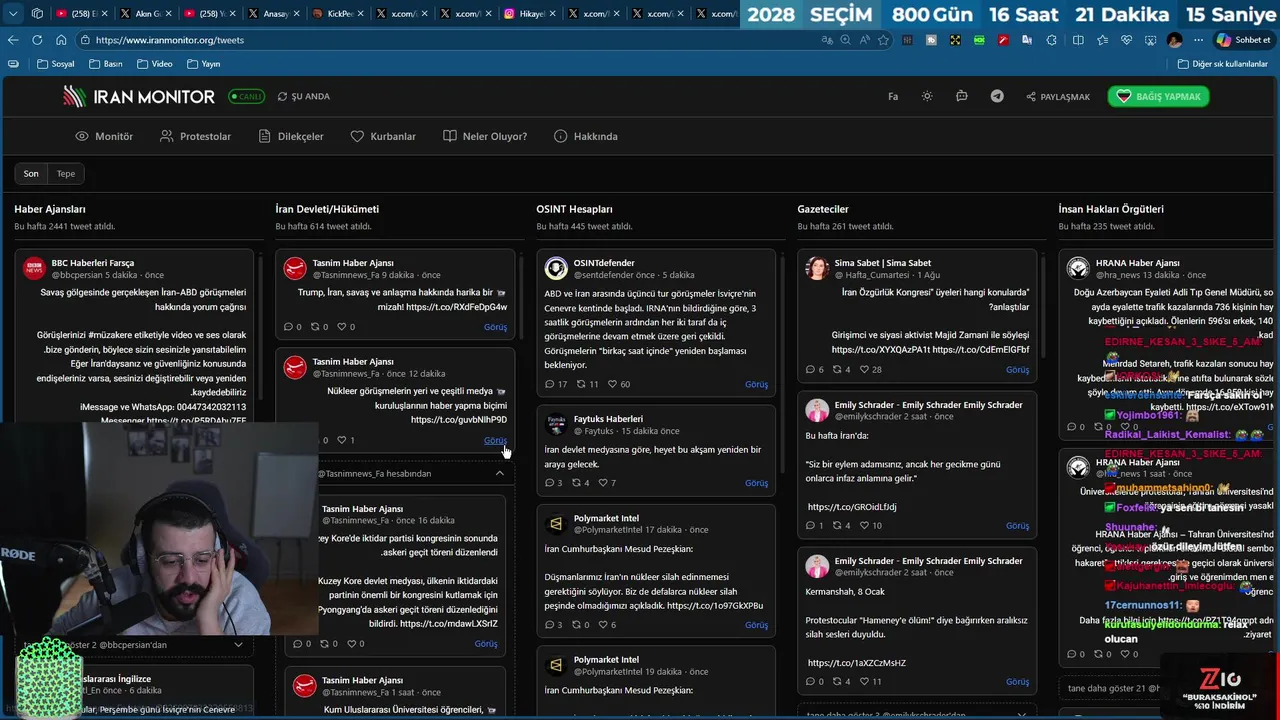
Task: Open the chat bubble icon in site header
Action: pos(961,96)
